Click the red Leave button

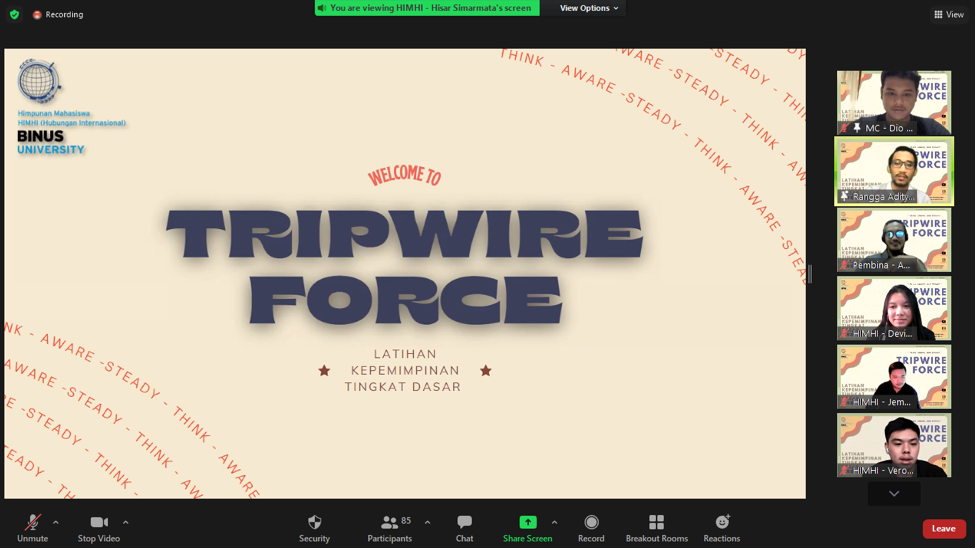click(x=943, y=529)
